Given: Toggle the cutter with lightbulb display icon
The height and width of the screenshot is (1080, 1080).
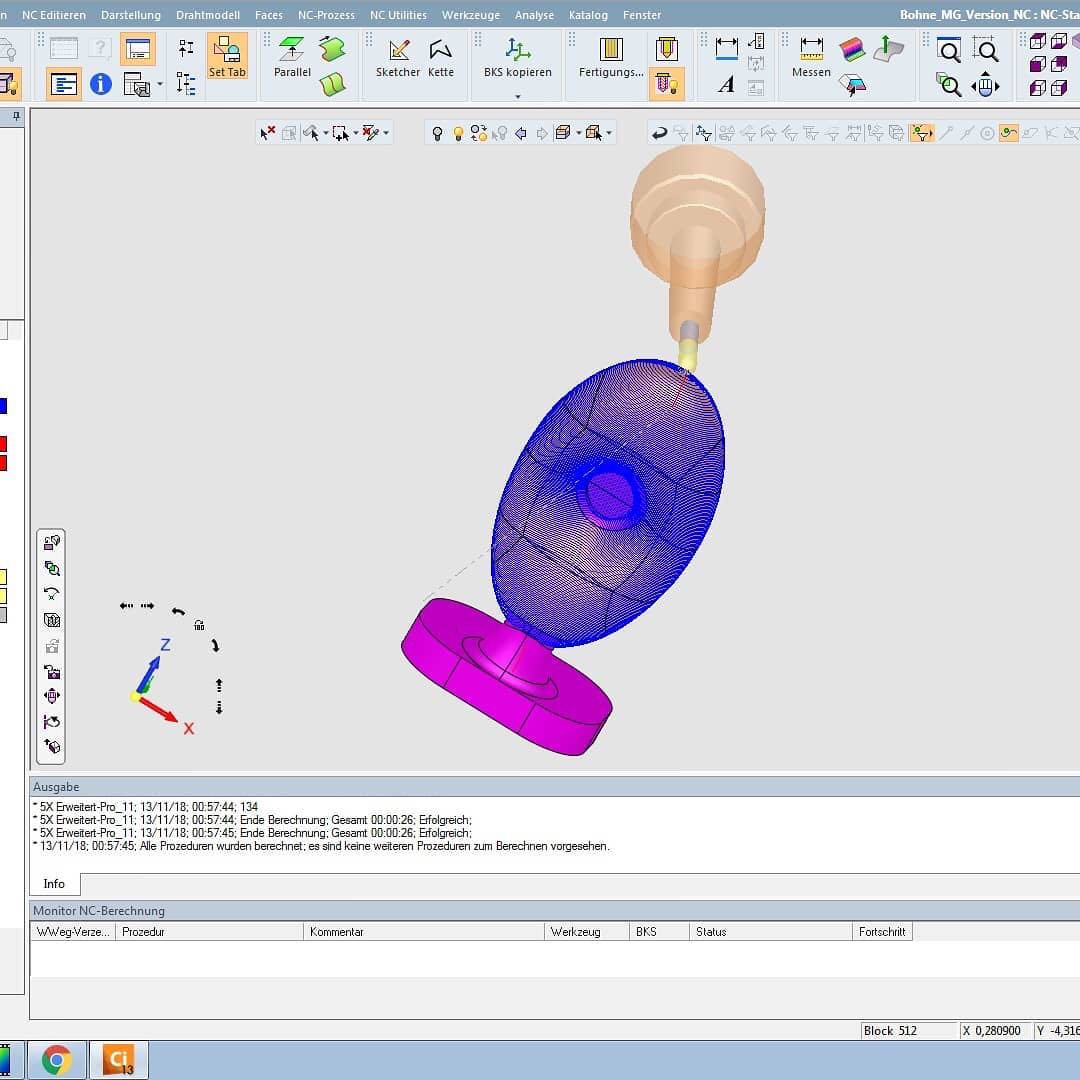Looking at the screenshot, I should coord(666,84).
